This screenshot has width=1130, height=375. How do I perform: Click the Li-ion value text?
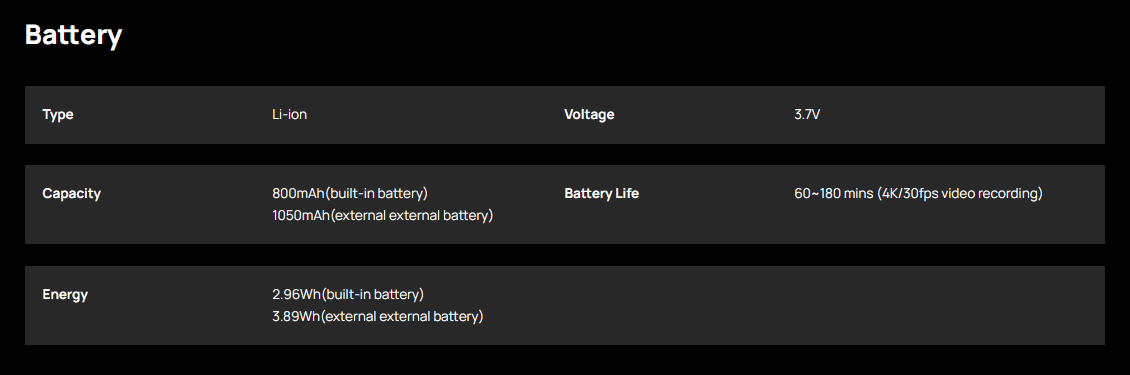(290, 115)
